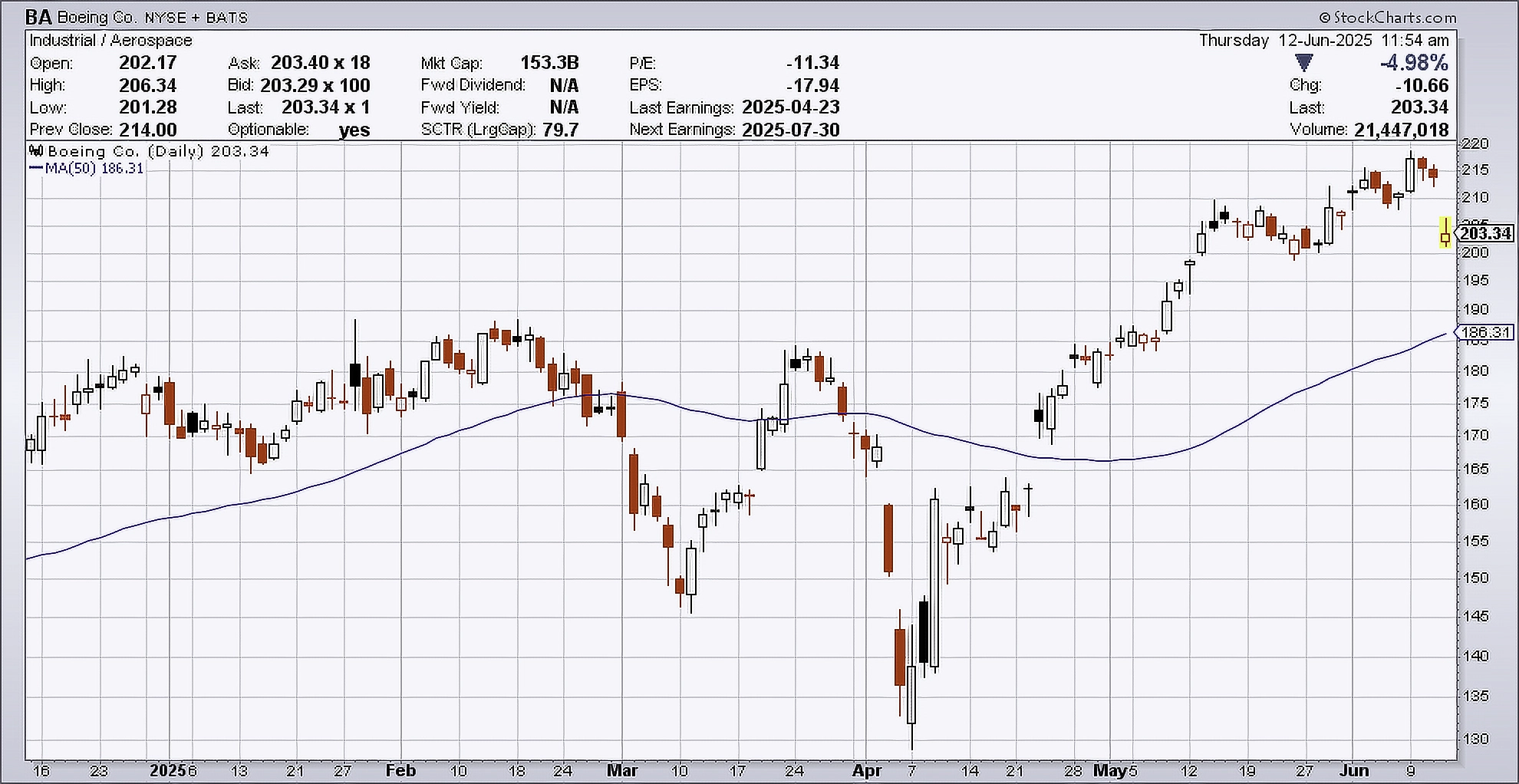
Task: Select the Low value 201.28
Action: (147, 107)
